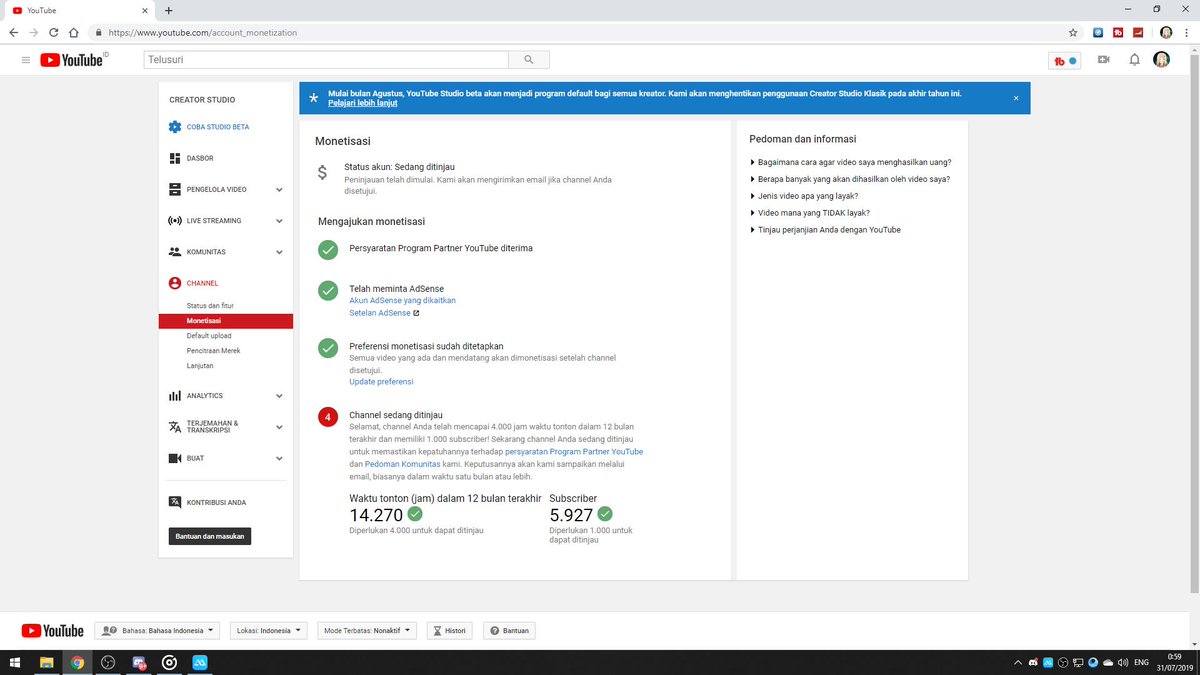This screenshot has width=1200, height=675.
Task: Expand the Pengelola Video section
Action: click(279, 189)
